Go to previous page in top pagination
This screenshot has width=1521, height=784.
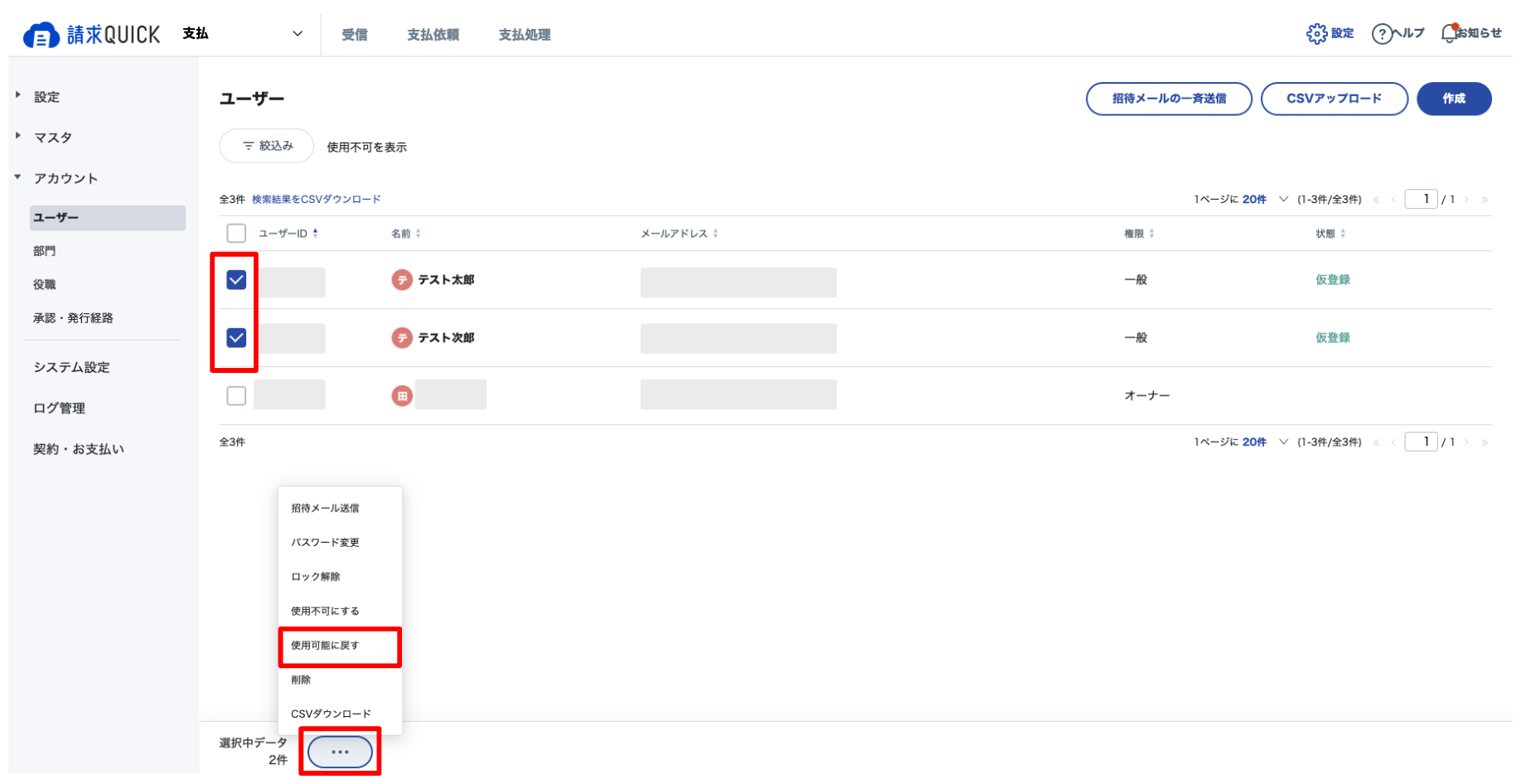(x=1393, y=200)
